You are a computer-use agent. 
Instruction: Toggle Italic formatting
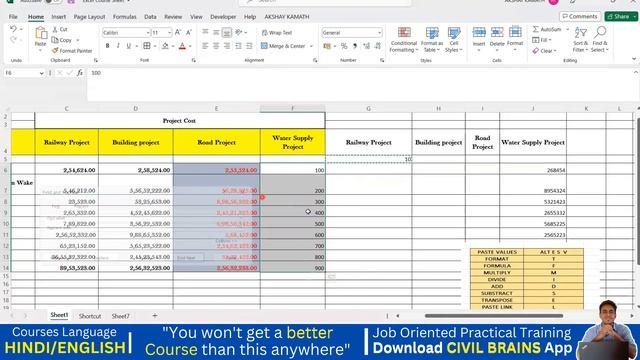pyautogui.click(x=118, y=46)
